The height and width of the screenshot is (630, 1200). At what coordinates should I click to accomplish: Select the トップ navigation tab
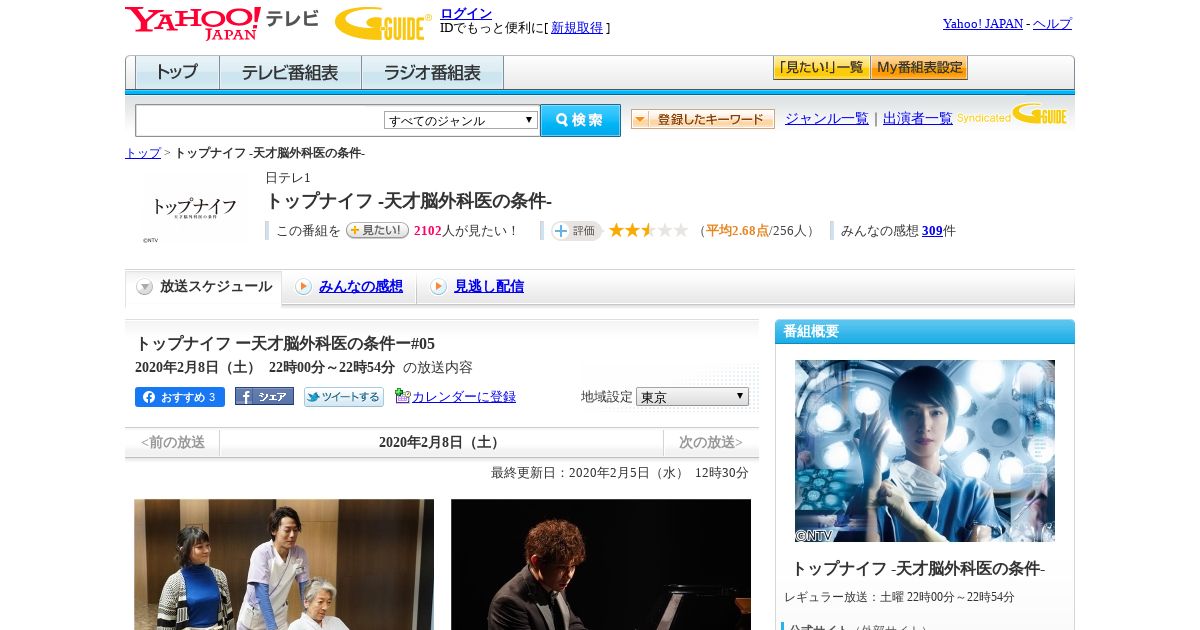click(177, 72)
